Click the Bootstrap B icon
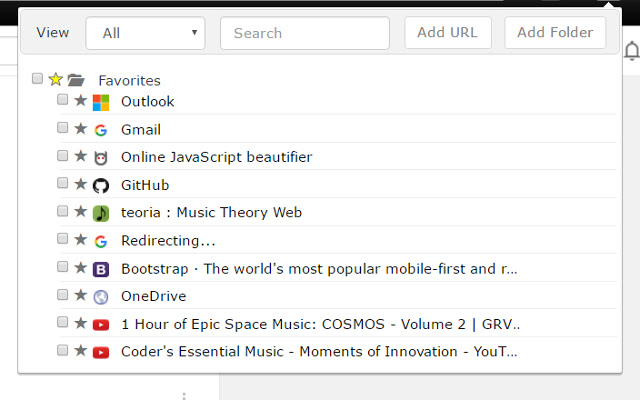Viewport: 640px width, 400px height. [x=100, y=269]
